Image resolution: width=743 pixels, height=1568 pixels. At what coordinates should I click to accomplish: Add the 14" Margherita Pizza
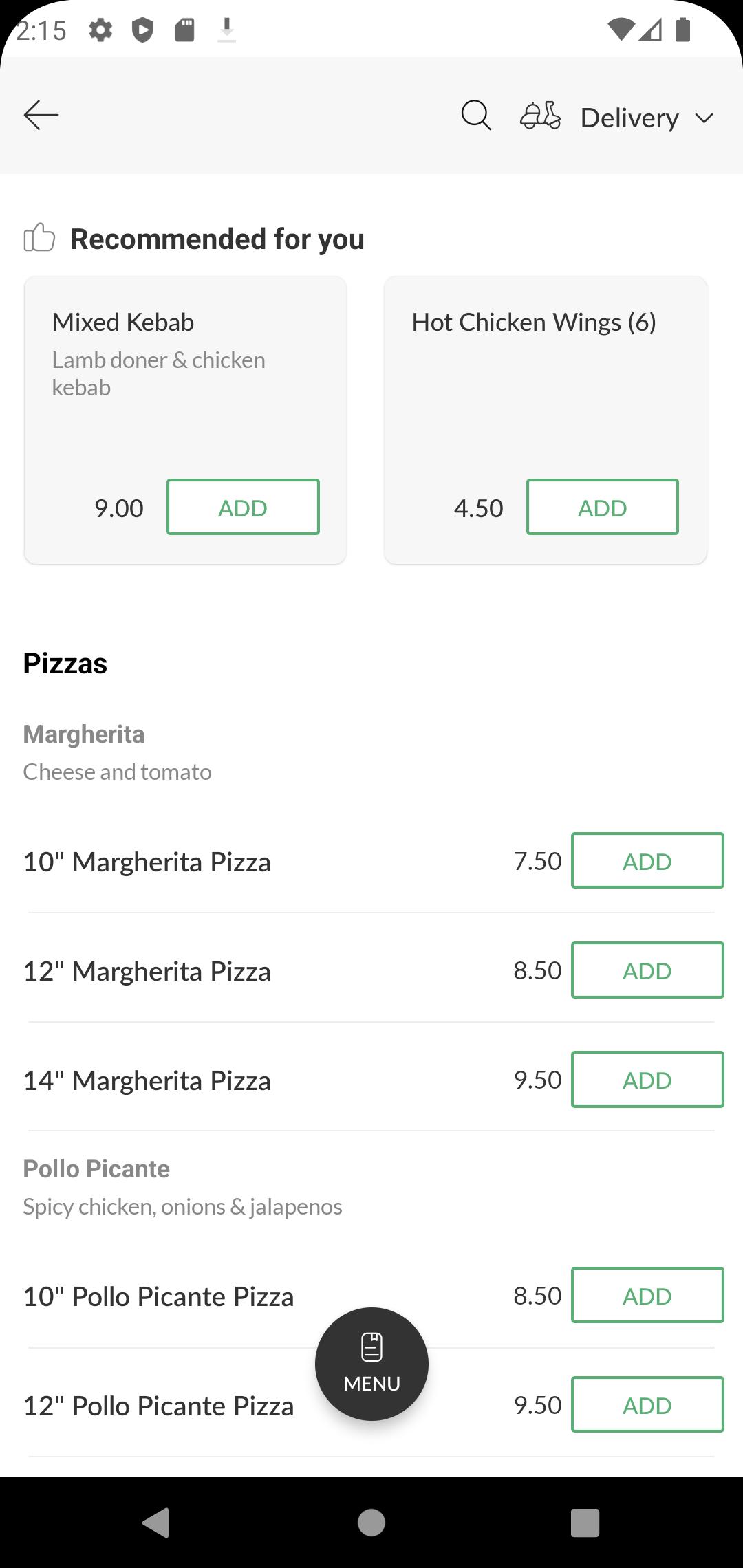point(647,1079)
